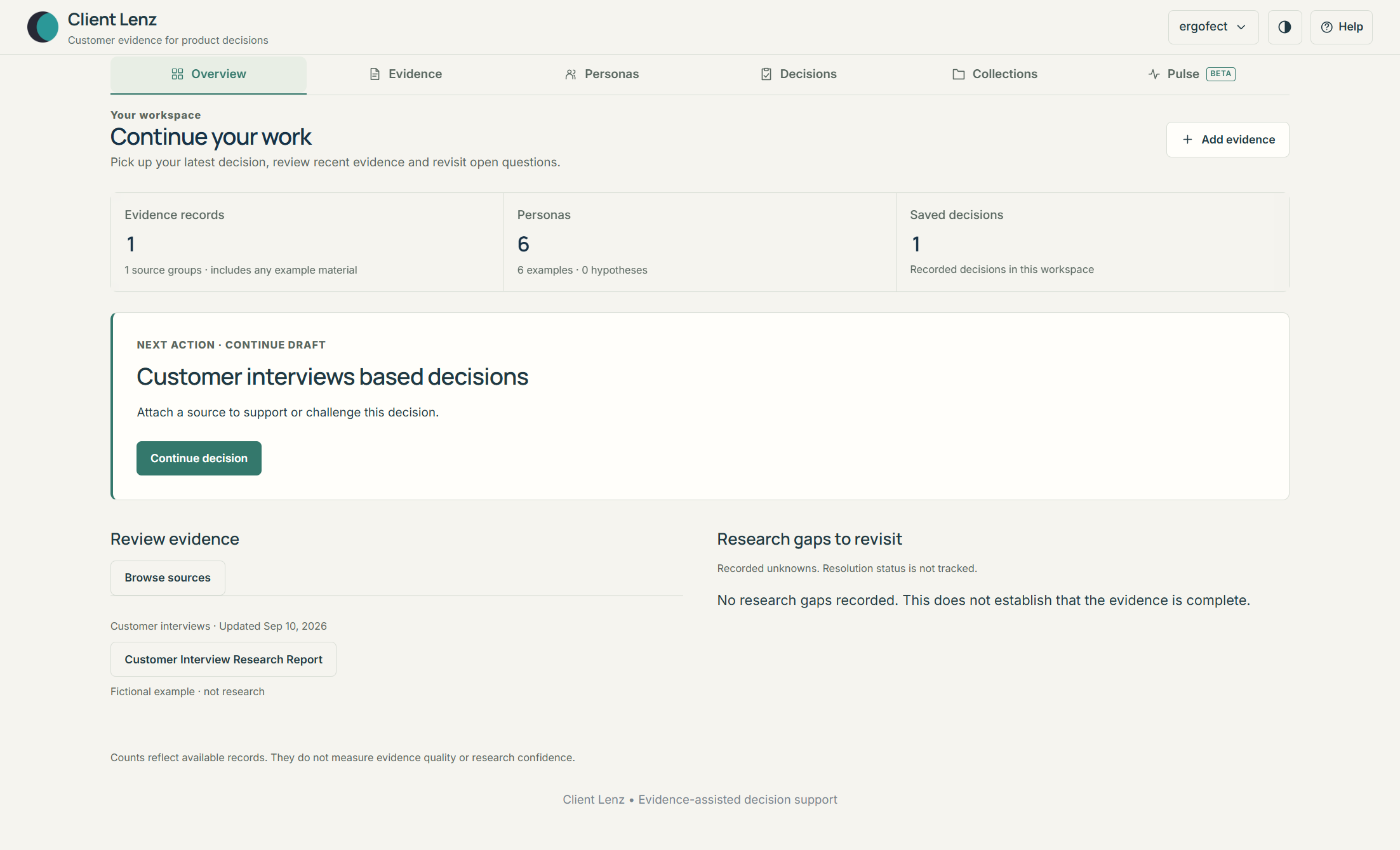The height and width of the screenshot is (850, 1400).
Task: Open the Pulse beta tab
Action: pos(1191,74)
